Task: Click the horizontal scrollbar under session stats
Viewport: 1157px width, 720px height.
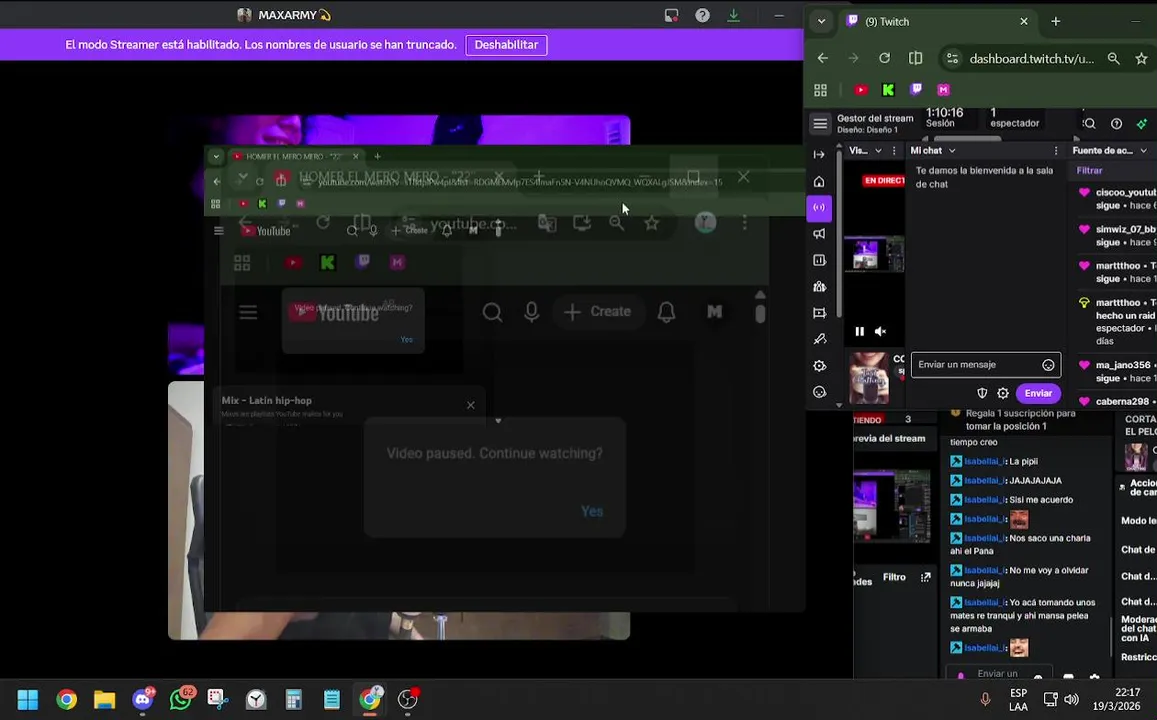Action: tap(967, 138)
